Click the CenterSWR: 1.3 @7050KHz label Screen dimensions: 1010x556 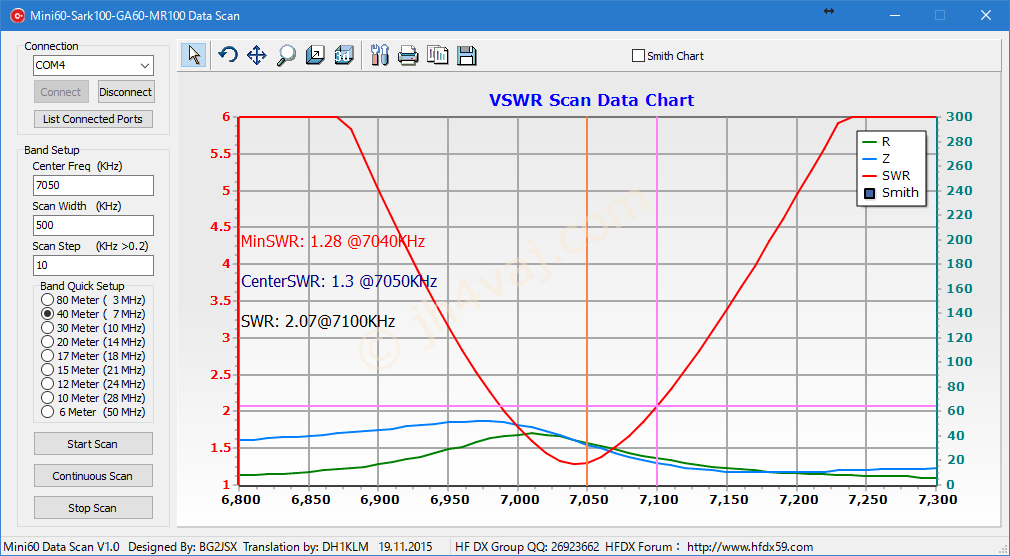click(x=339, y=282)
